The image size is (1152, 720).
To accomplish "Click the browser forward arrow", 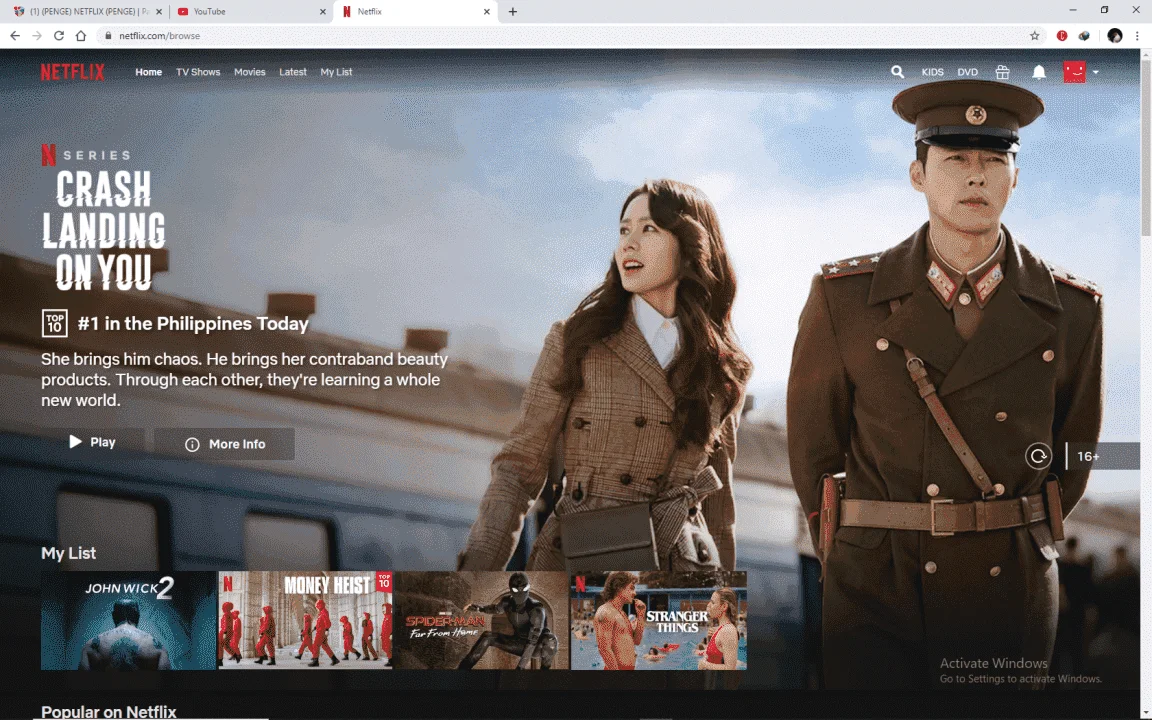I will click(x=37, y=35).
